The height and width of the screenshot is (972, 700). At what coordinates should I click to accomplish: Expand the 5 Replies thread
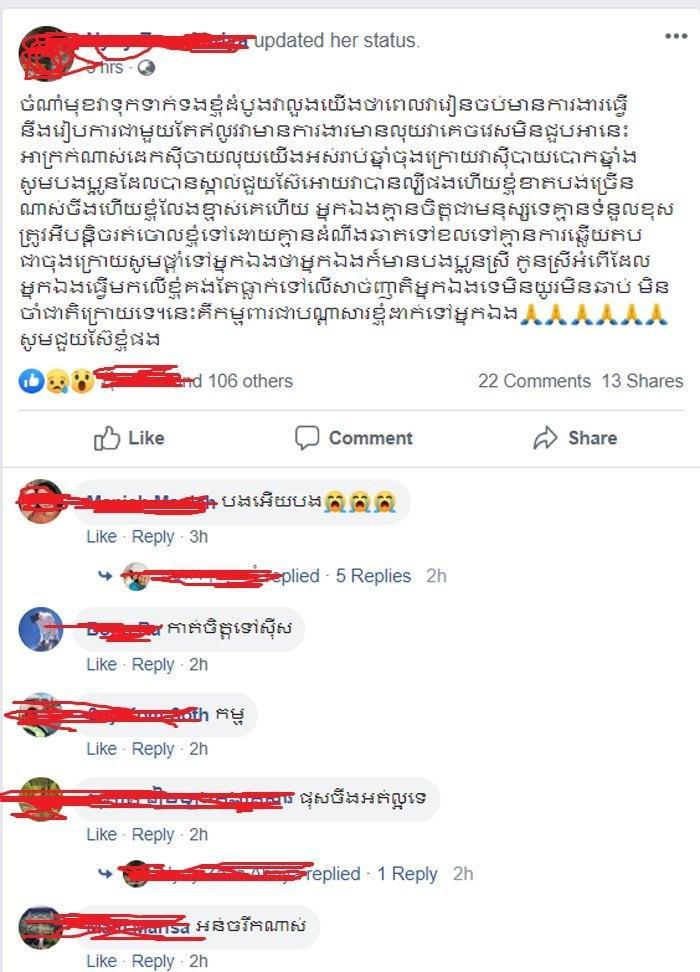373,576
